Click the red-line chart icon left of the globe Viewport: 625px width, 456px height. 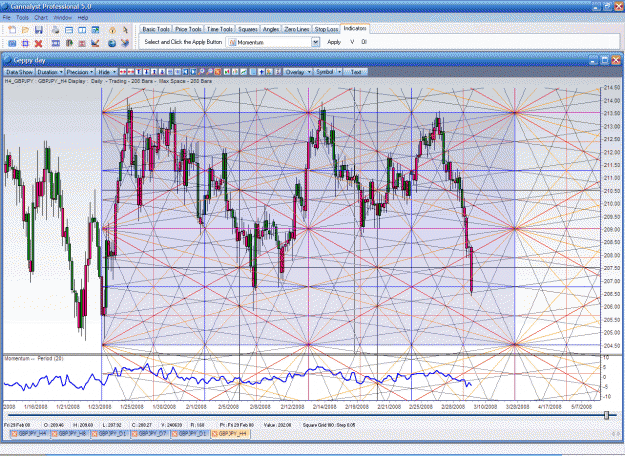click(x=95, y=43)
